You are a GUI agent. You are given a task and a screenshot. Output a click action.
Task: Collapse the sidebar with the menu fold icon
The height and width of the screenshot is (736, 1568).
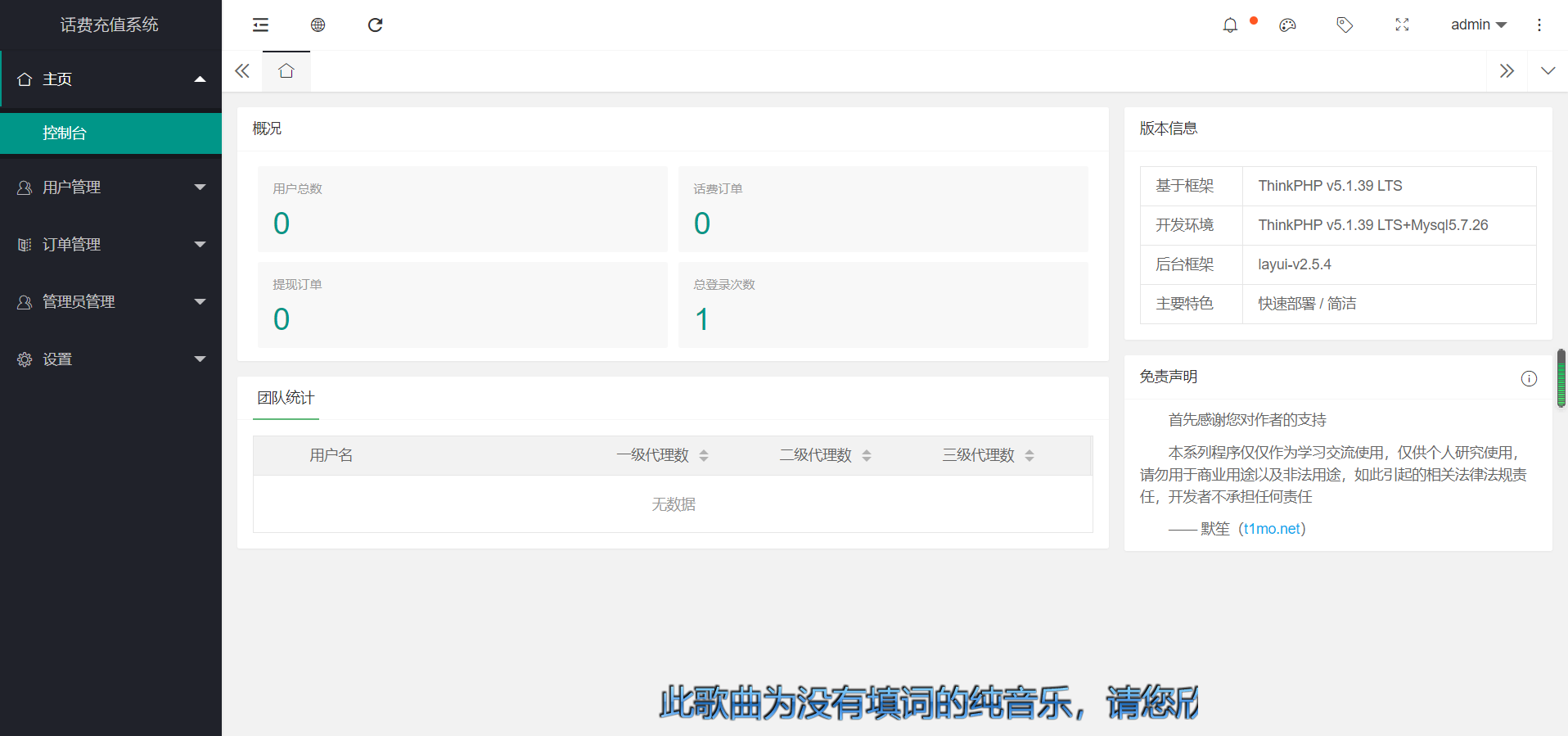tap(260, 25)
